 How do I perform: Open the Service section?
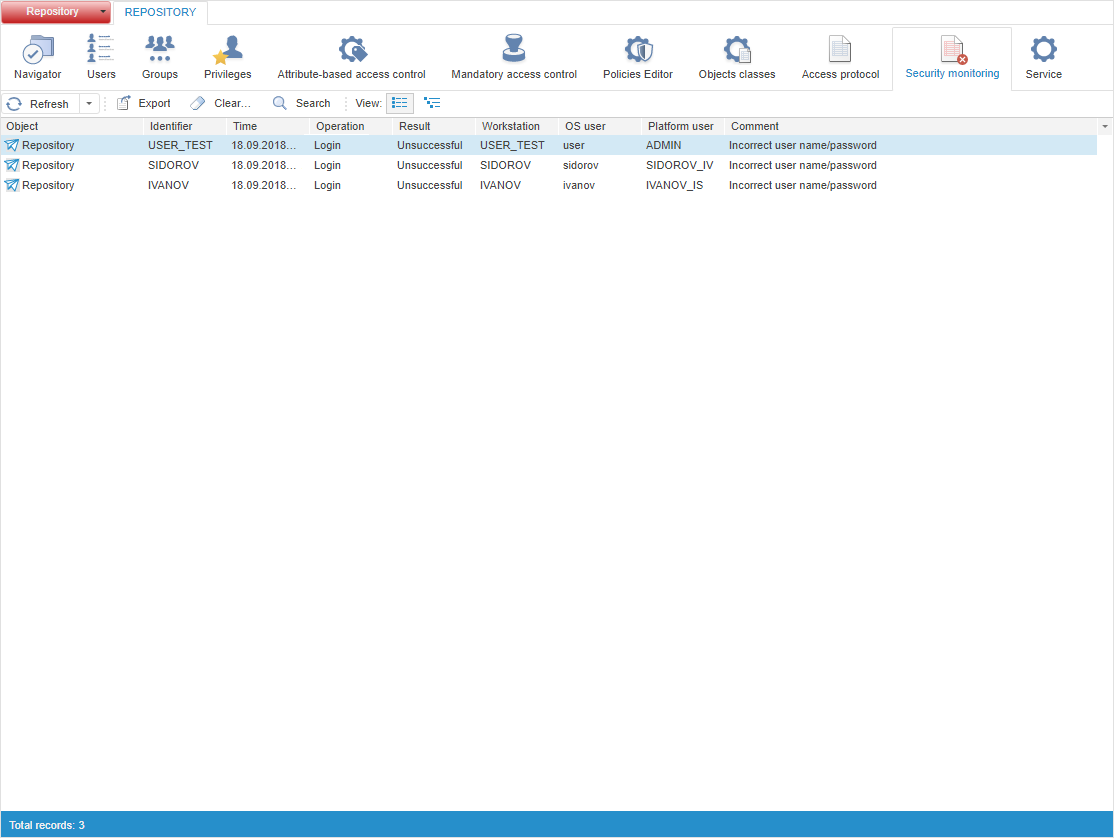coord(1043,58)
